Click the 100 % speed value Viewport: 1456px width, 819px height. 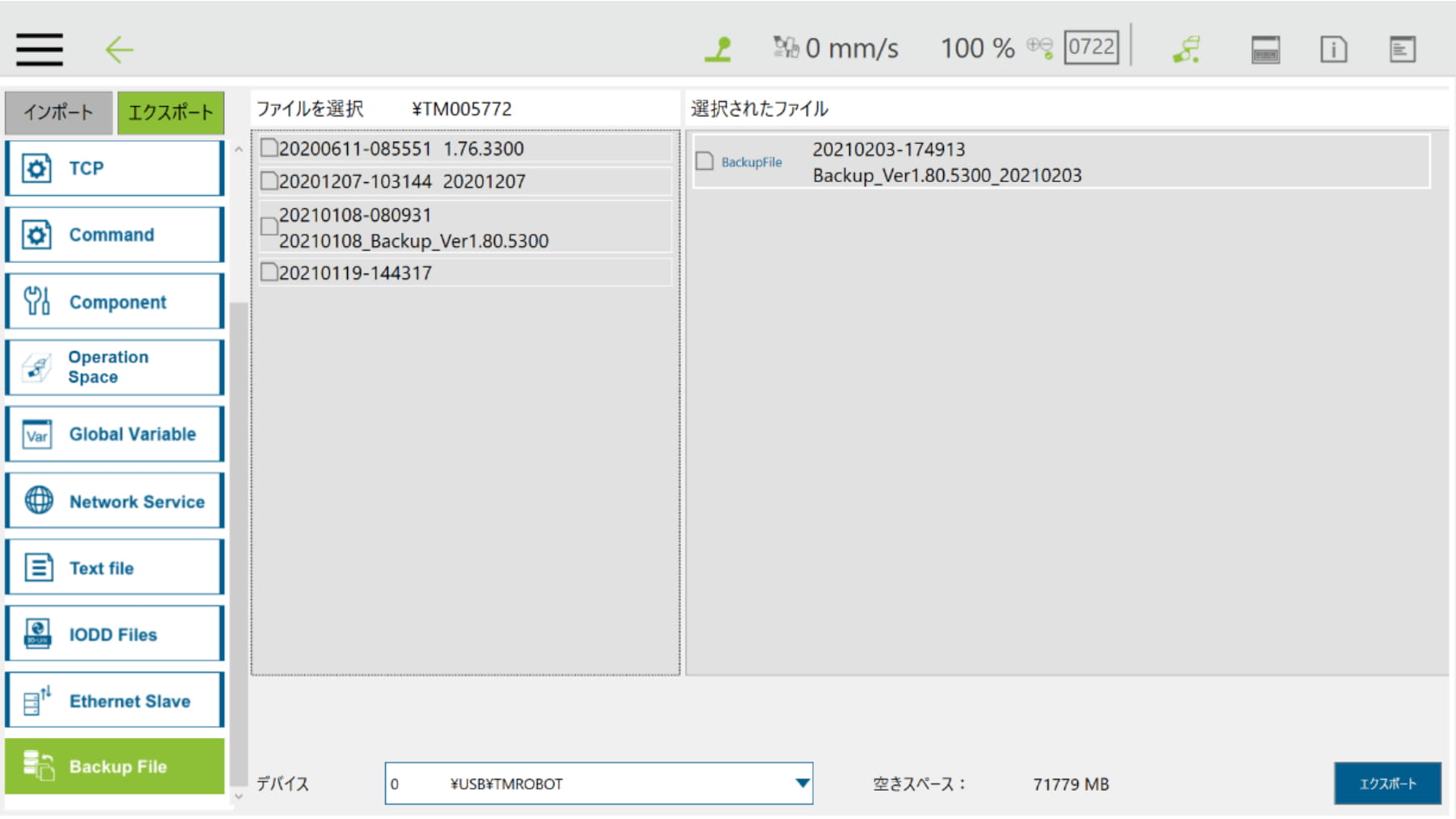(977, 49)
